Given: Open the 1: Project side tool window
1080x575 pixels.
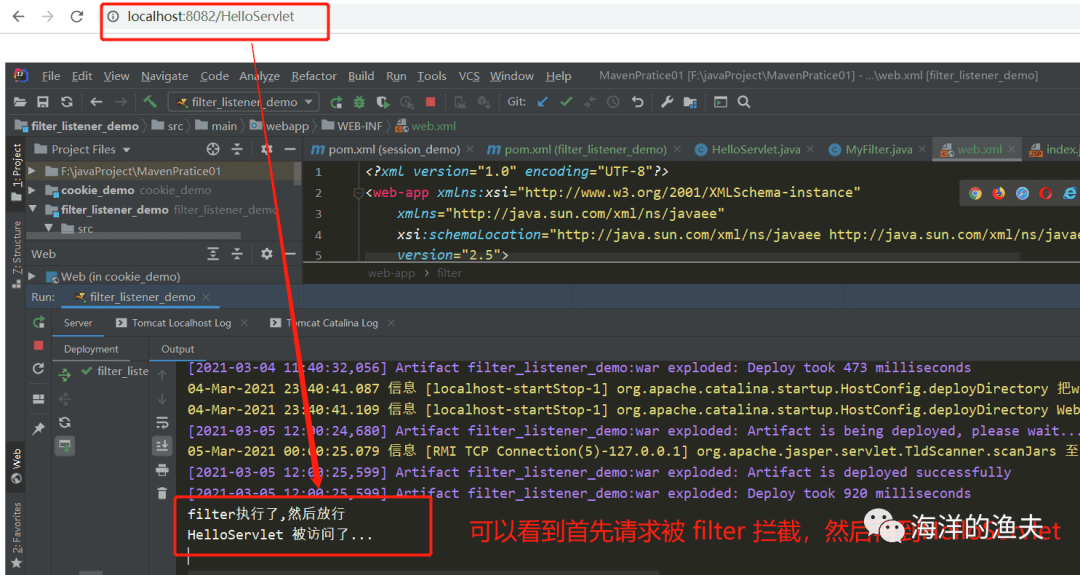Looking at the screenshot, I should (17, 172).
